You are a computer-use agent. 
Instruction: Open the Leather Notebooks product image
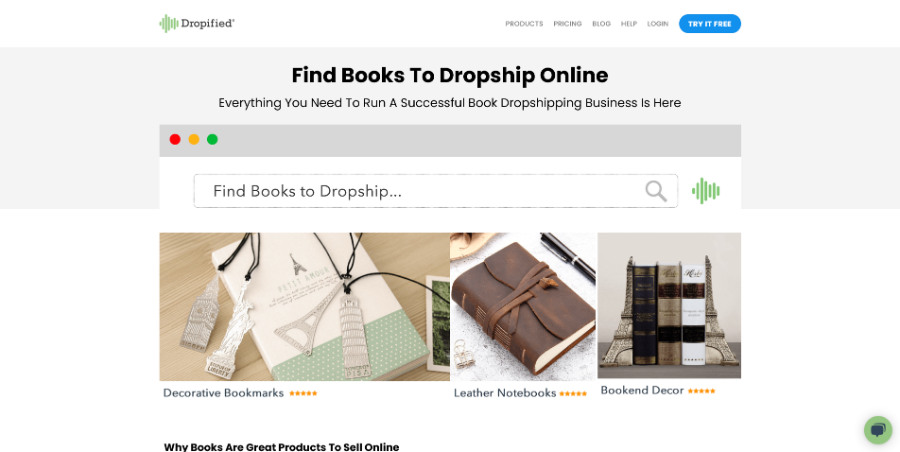(523, 307)
